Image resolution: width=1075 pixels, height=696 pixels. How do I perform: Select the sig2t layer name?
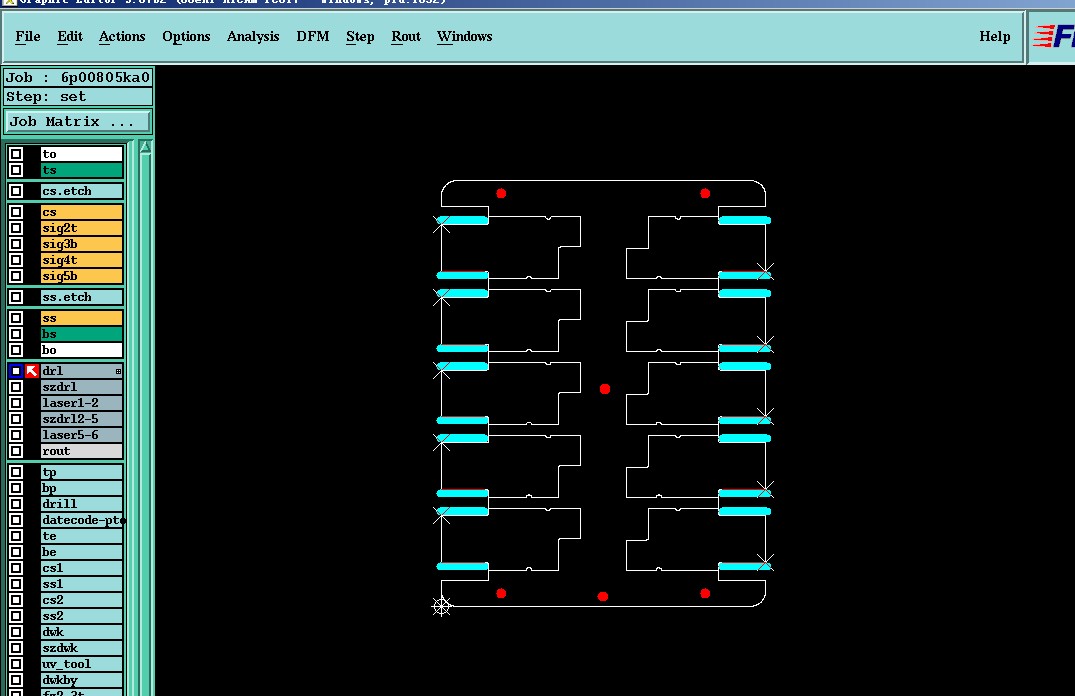[82, 228]
